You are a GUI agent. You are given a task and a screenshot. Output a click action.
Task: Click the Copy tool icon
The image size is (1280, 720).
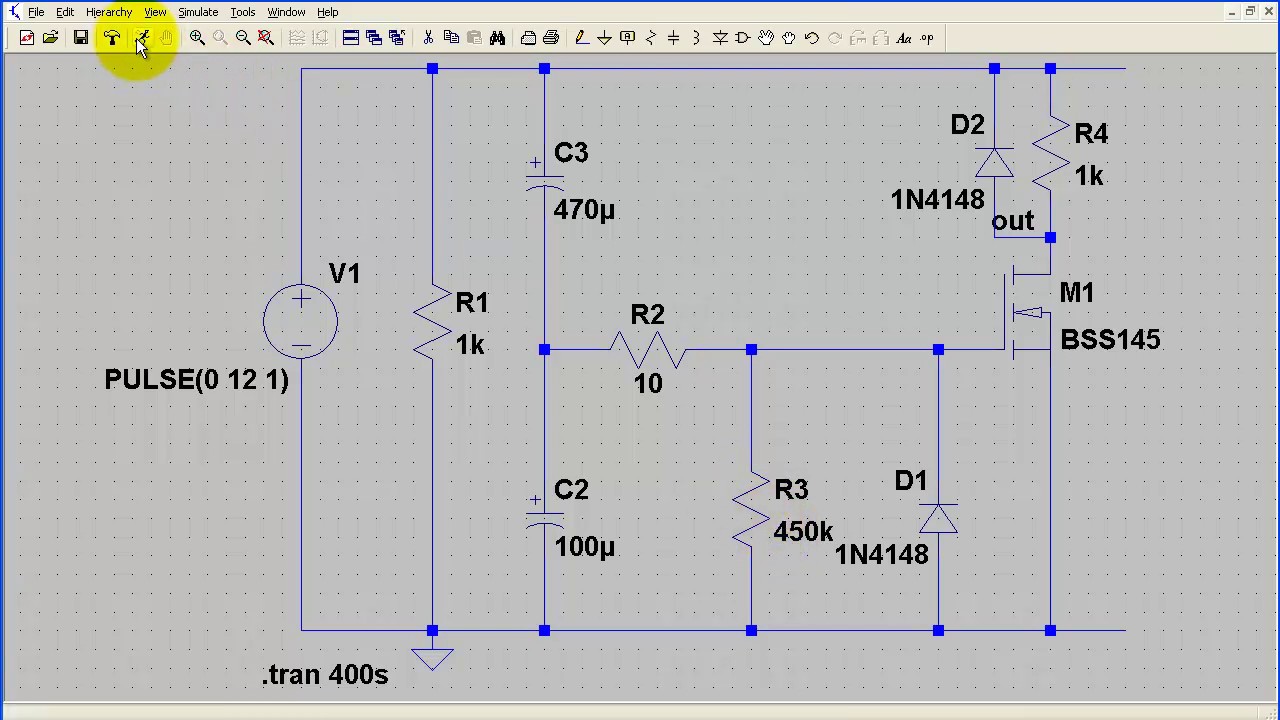click(451, 38)
